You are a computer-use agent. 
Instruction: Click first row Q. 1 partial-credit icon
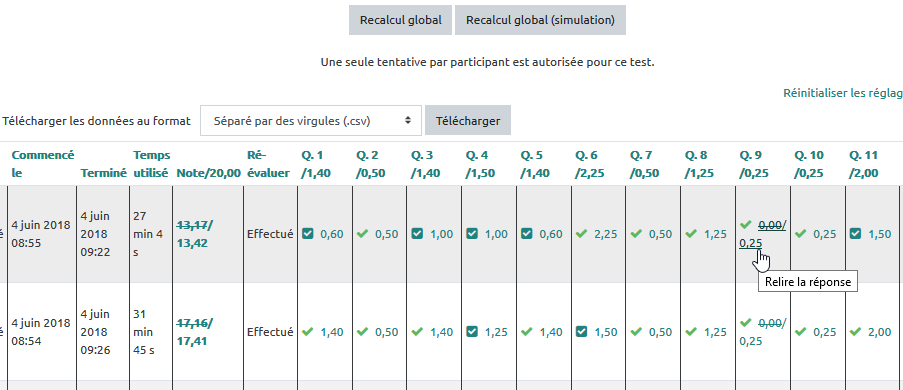point(308,233)
